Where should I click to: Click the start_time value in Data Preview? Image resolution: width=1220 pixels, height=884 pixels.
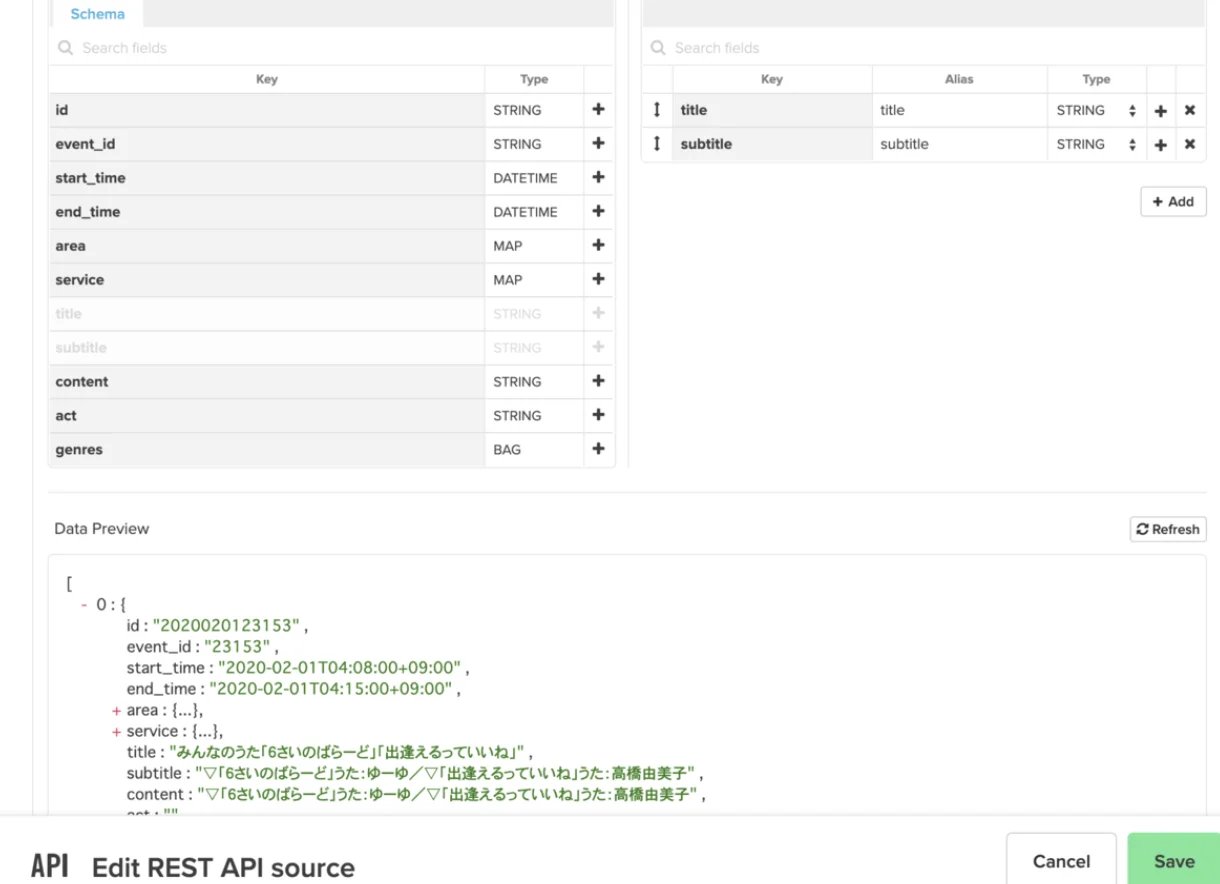tap(338, 668)
